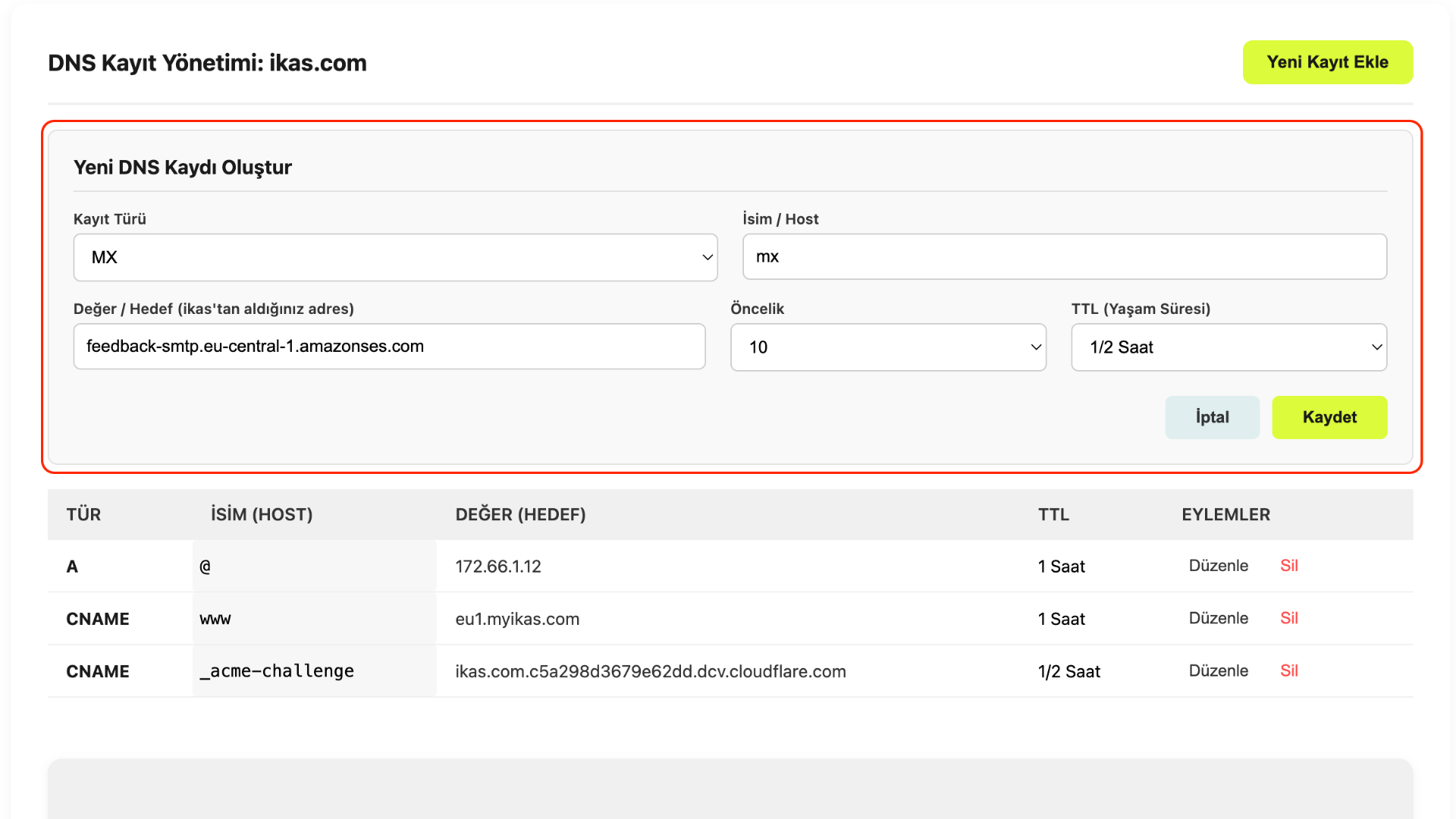Click the Yeni Kayıt Ekle button
The height and width of the screenshot is (819, 1456).
[1327, 62]
